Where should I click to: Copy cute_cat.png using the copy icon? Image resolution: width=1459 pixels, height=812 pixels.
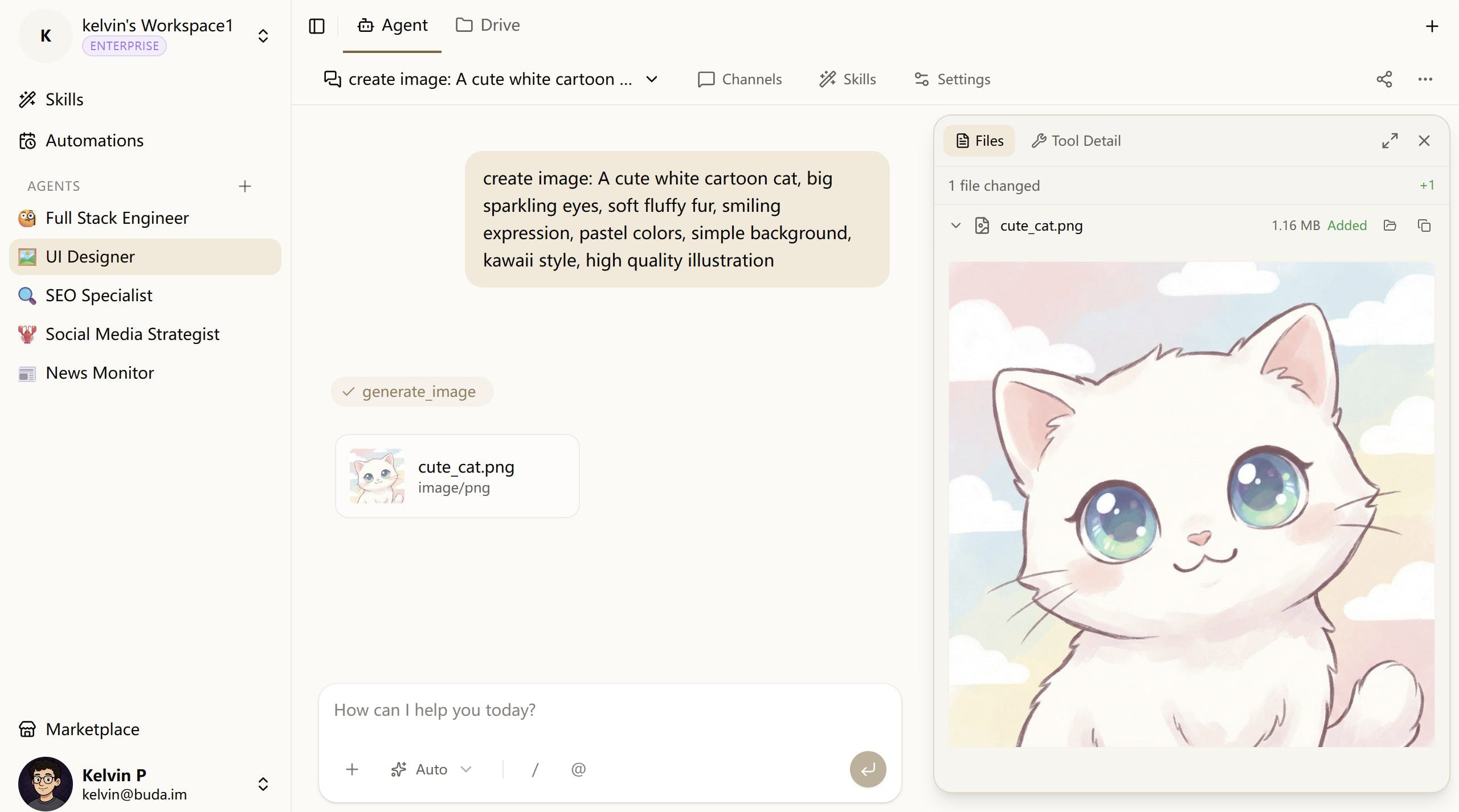click(1424, 225)
